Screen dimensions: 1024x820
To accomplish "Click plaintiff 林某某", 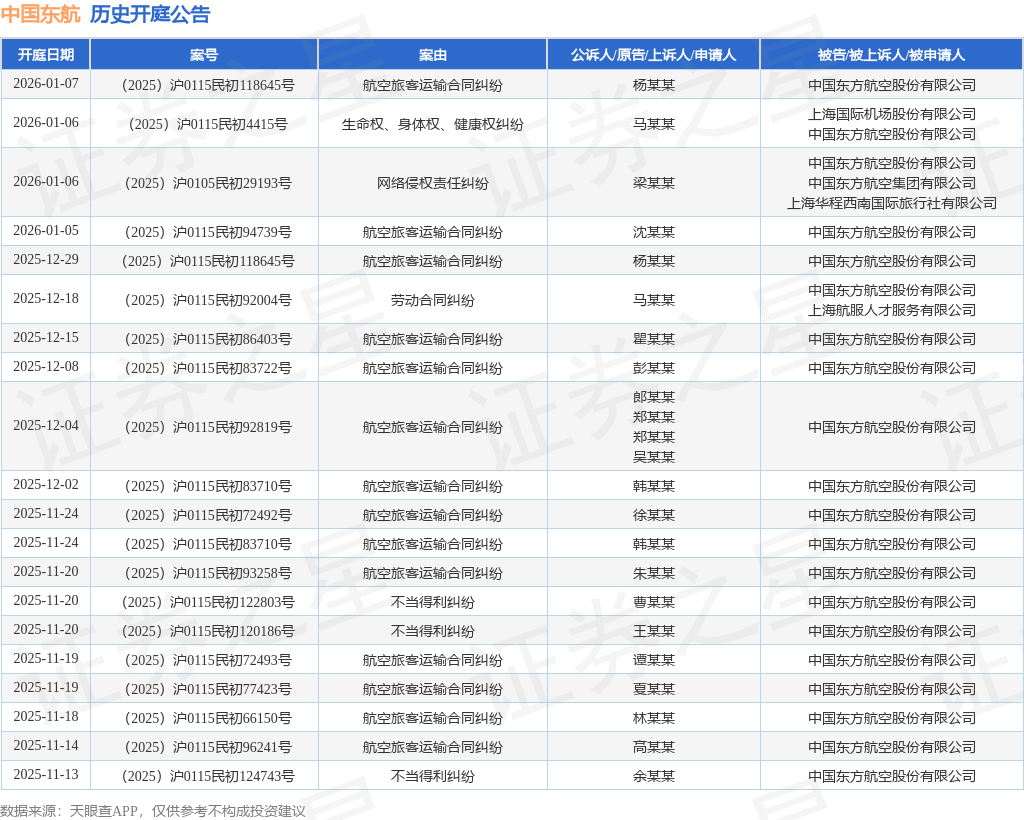I will (x=654, y=718).
